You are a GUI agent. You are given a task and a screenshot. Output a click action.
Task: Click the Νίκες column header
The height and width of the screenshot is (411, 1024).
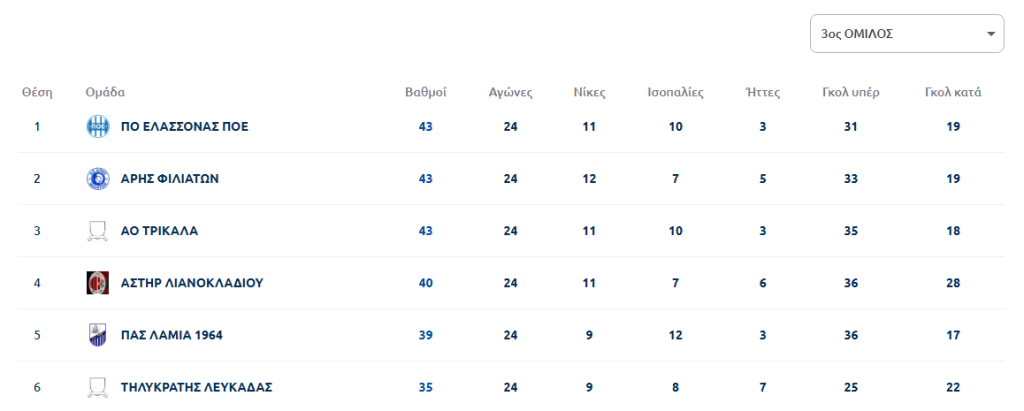(x=589, y=92)
